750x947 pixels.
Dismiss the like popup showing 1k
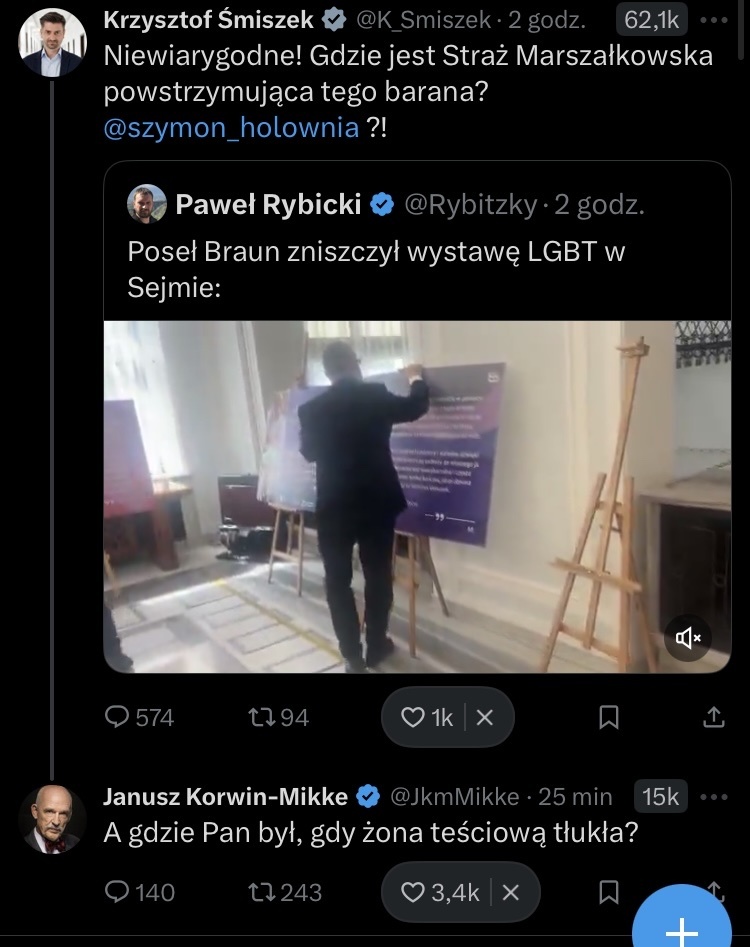(x=484, y=717)
